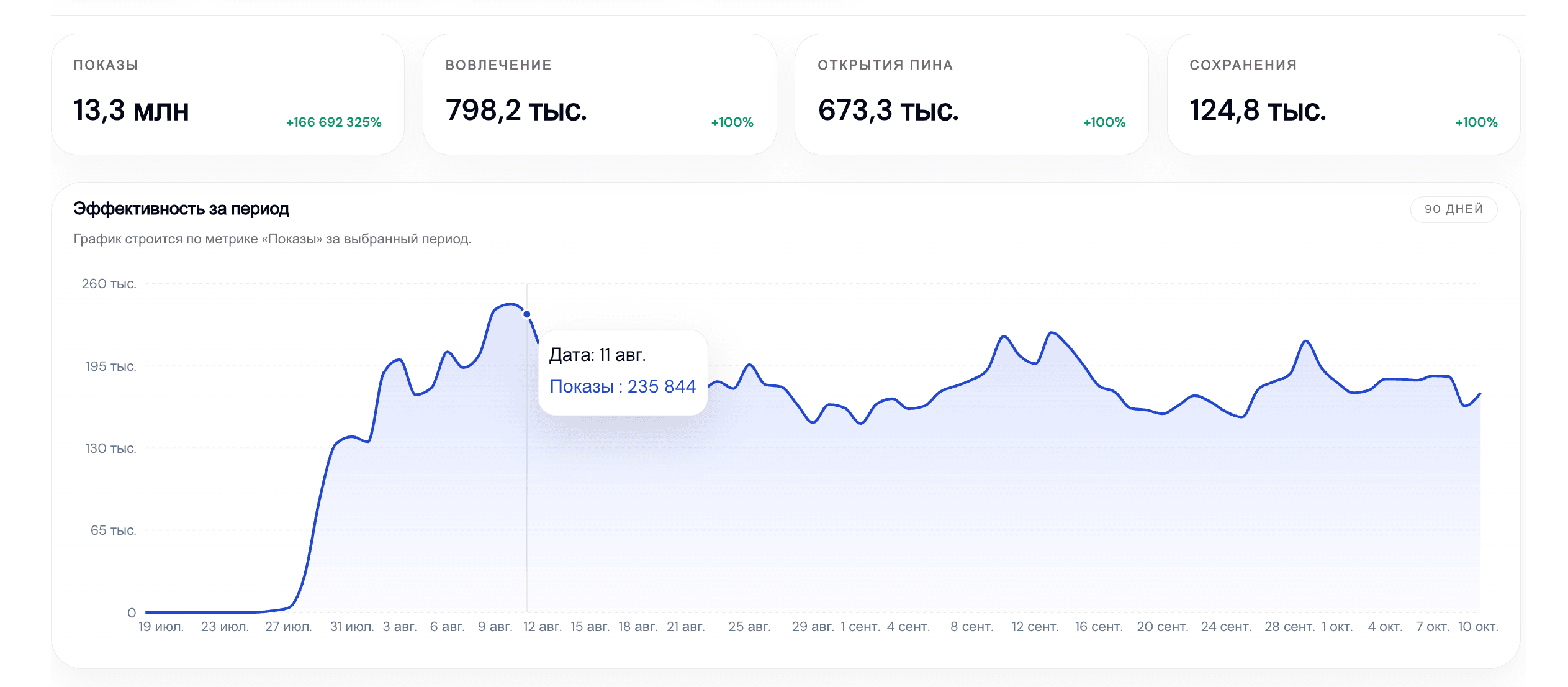This screenshot has height=687, width=1568.
Task: Click the +100% change under Вовлечение
Action: coord(732,122)
